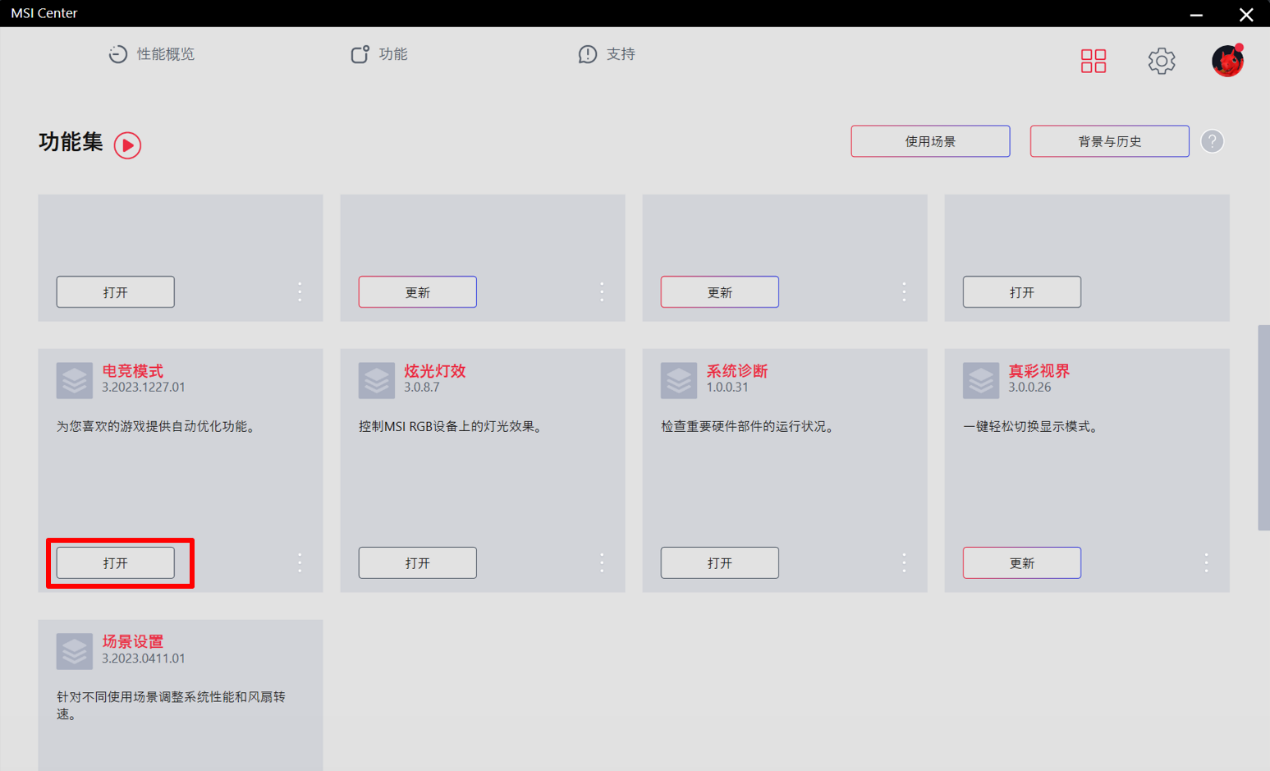
Task: Go to the 支持 tab
Action: pyautogui.click(x=607, y=54)
